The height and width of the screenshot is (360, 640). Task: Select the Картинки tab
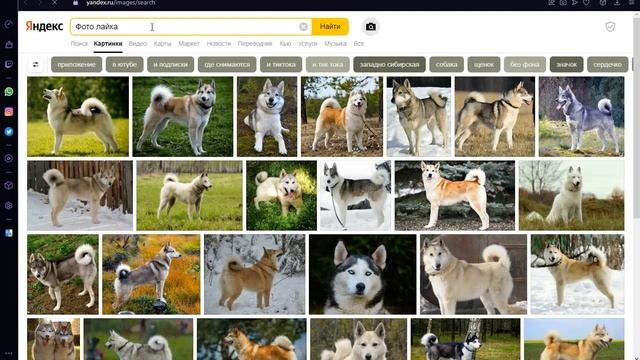[x=108, y=43]
